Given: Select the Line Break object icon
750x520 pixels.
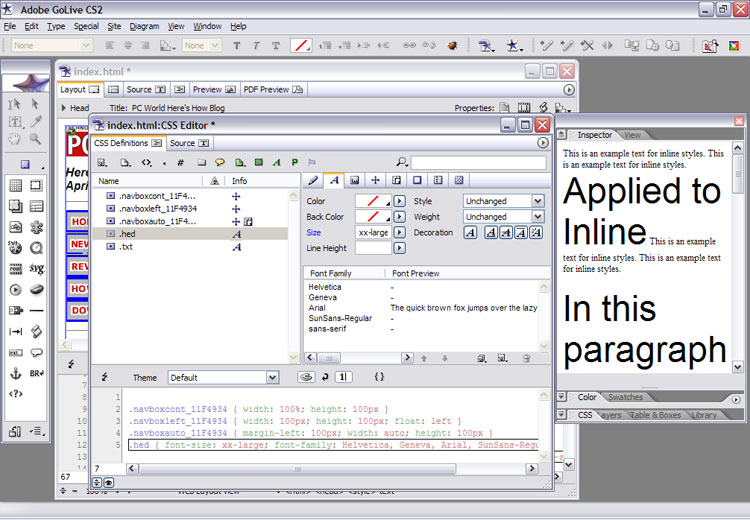Looking at the screenshot, I should coord(36,374).
